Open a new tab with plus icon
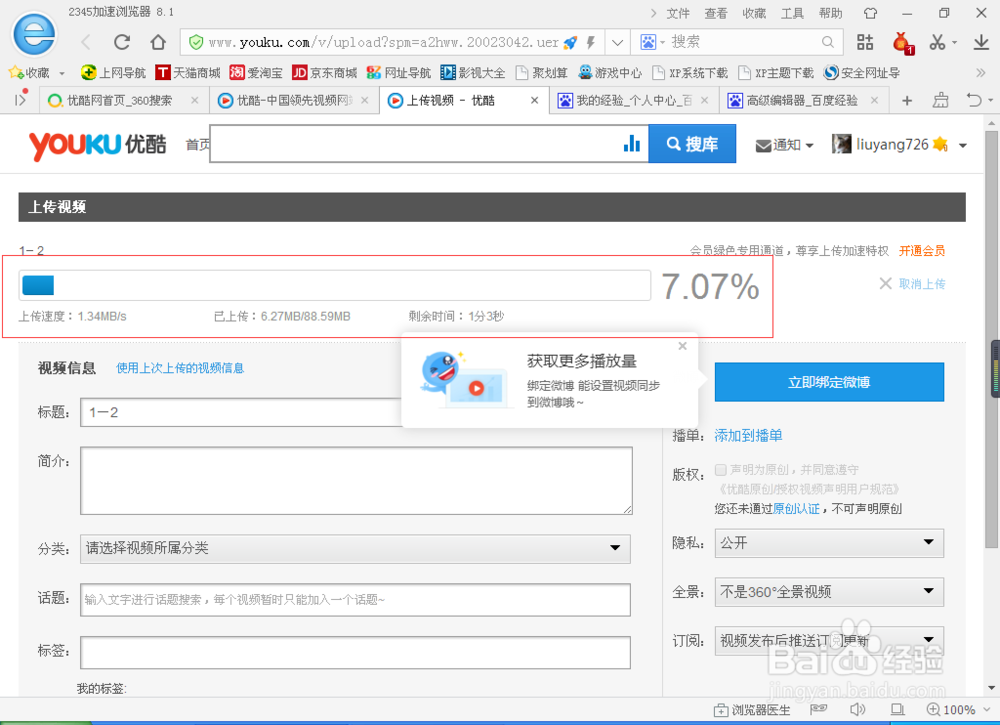Image resolution: width=1000 pixels, height=725 pixels. pos(907,101)
